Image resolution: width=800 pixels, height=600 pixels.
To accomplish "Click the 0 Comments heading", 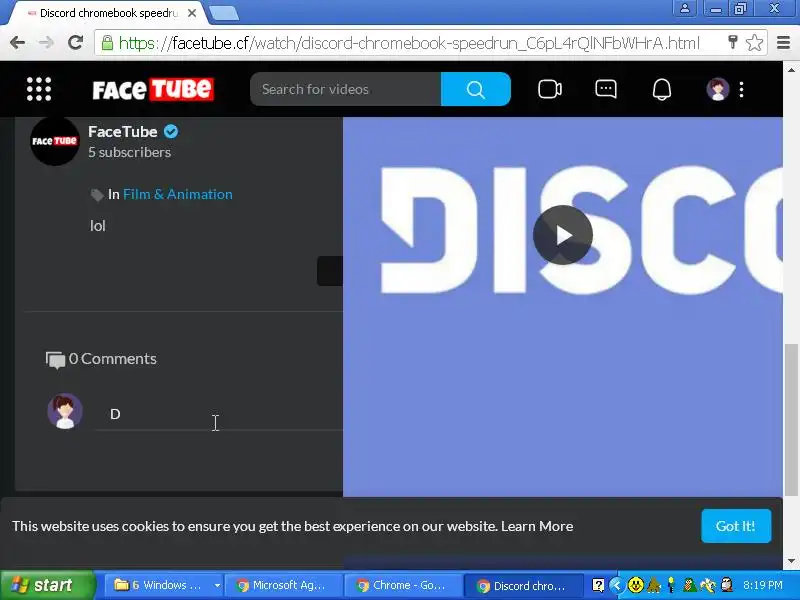I will coord(112,359).
